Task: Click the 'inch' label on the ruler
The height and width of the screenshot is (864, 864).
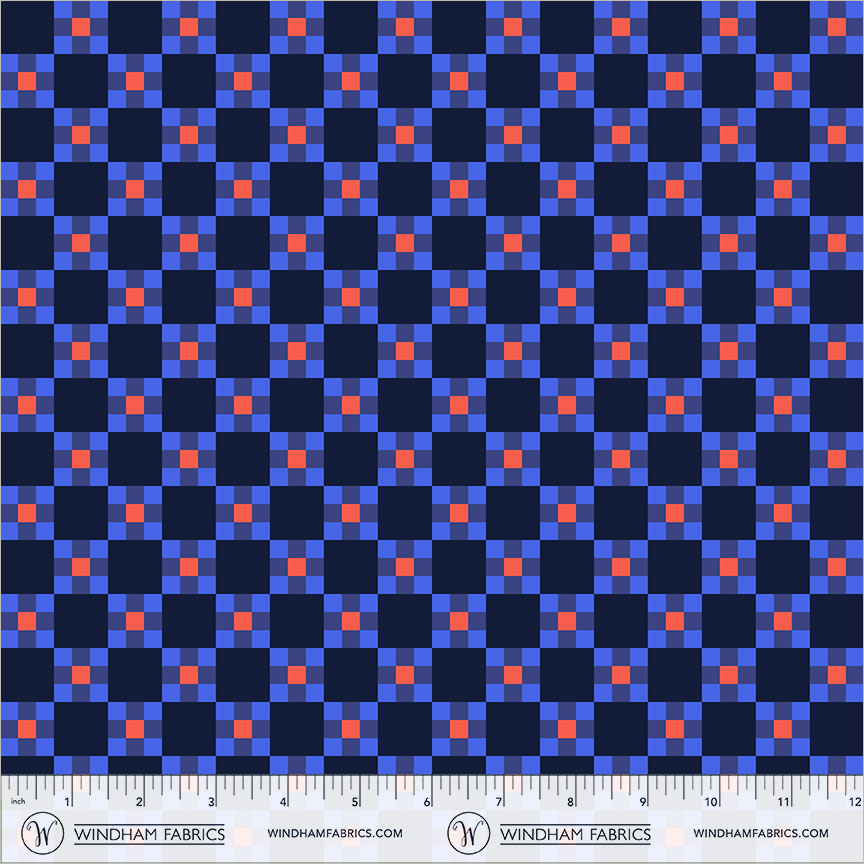Action: coord(17,802)
